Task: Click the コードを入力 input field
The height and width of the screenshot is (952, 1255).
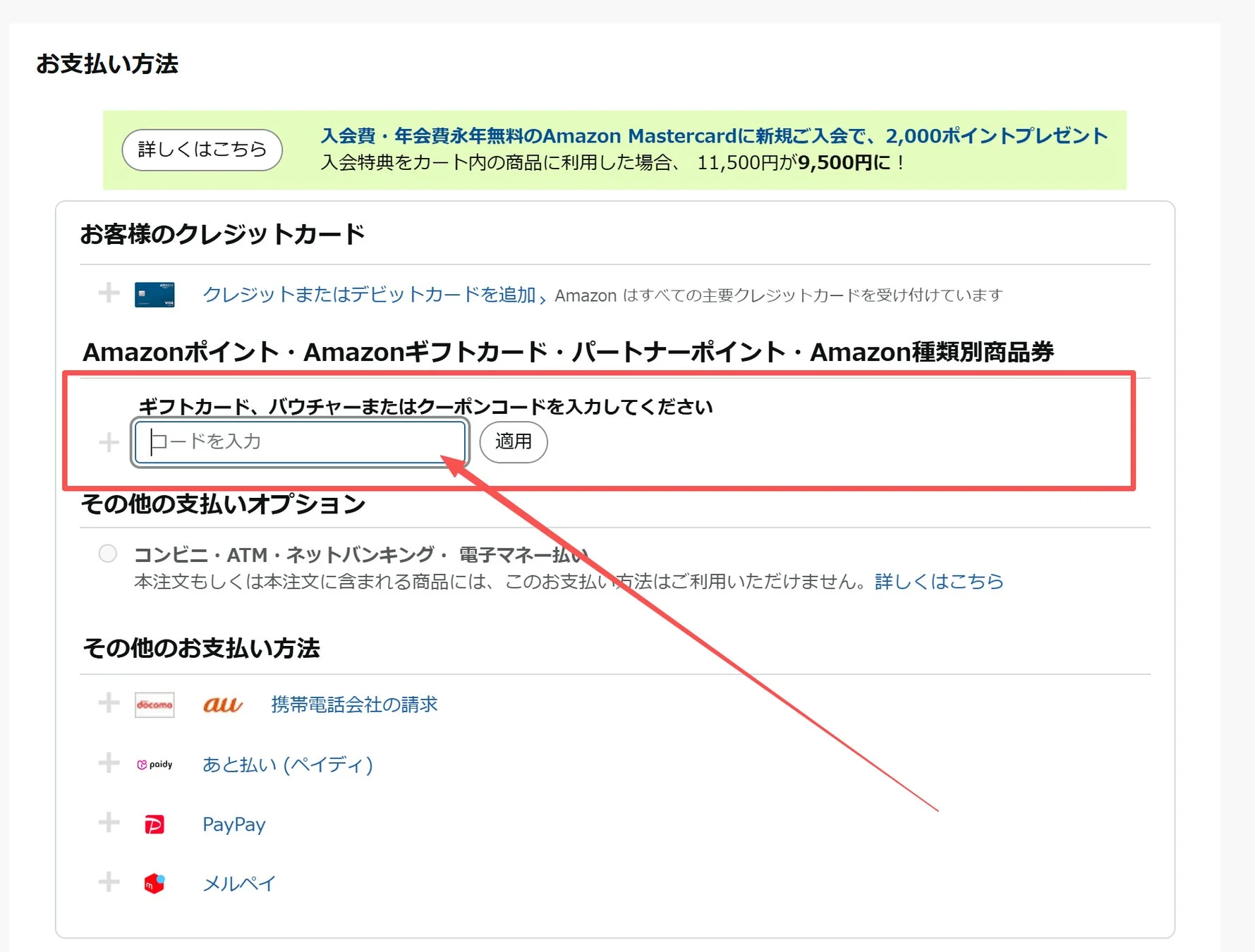Action: tap(298, 442)
